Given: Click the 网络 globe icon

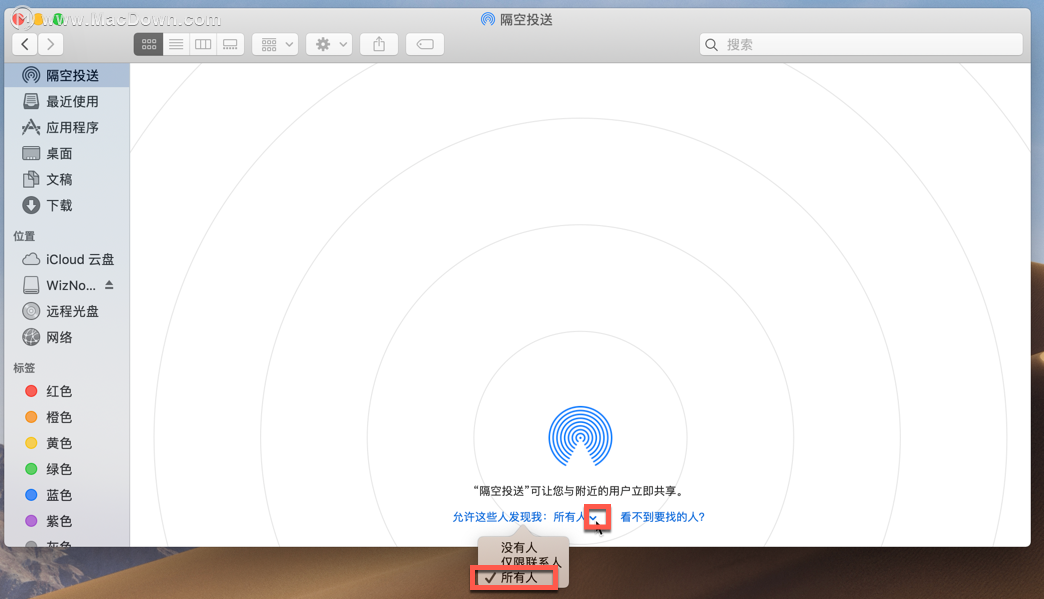Looking at the screenshot, I should coord(31,337).
